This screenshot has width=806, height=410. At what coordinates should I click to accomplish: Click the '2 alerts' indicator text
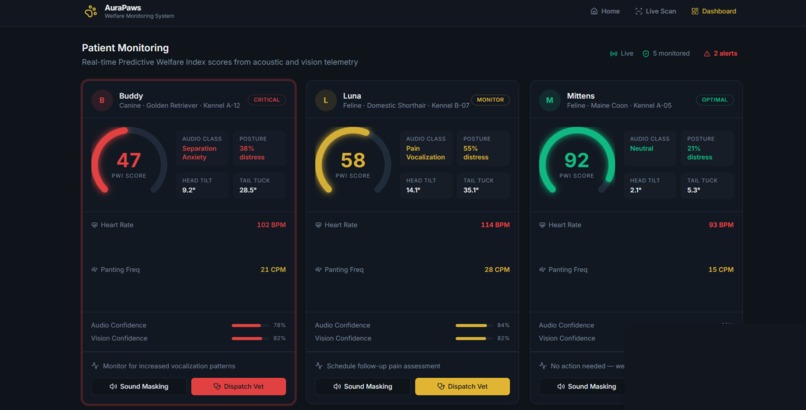tap(725, 53)
